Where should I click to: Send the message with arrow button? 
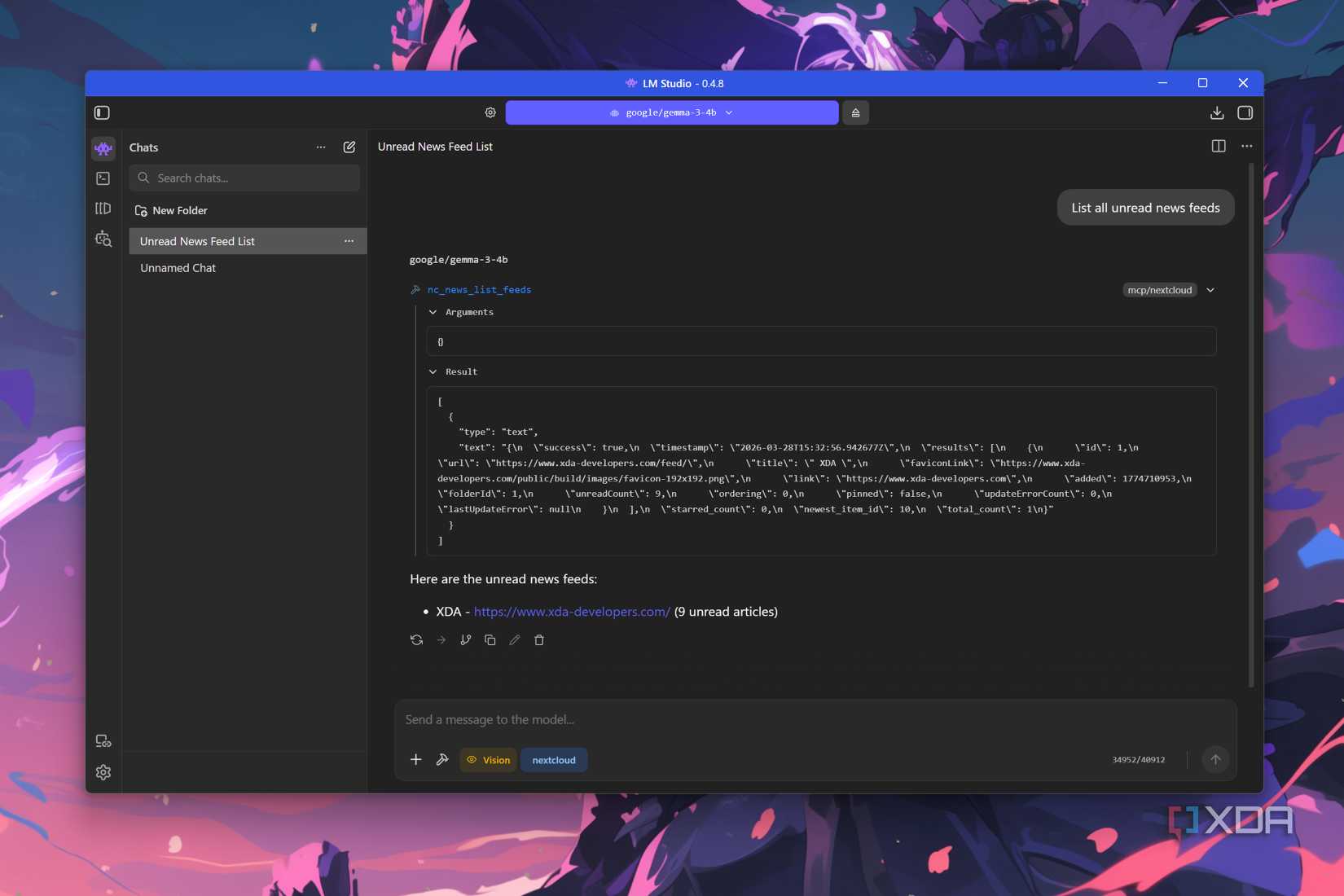(x=1215, y=759)
